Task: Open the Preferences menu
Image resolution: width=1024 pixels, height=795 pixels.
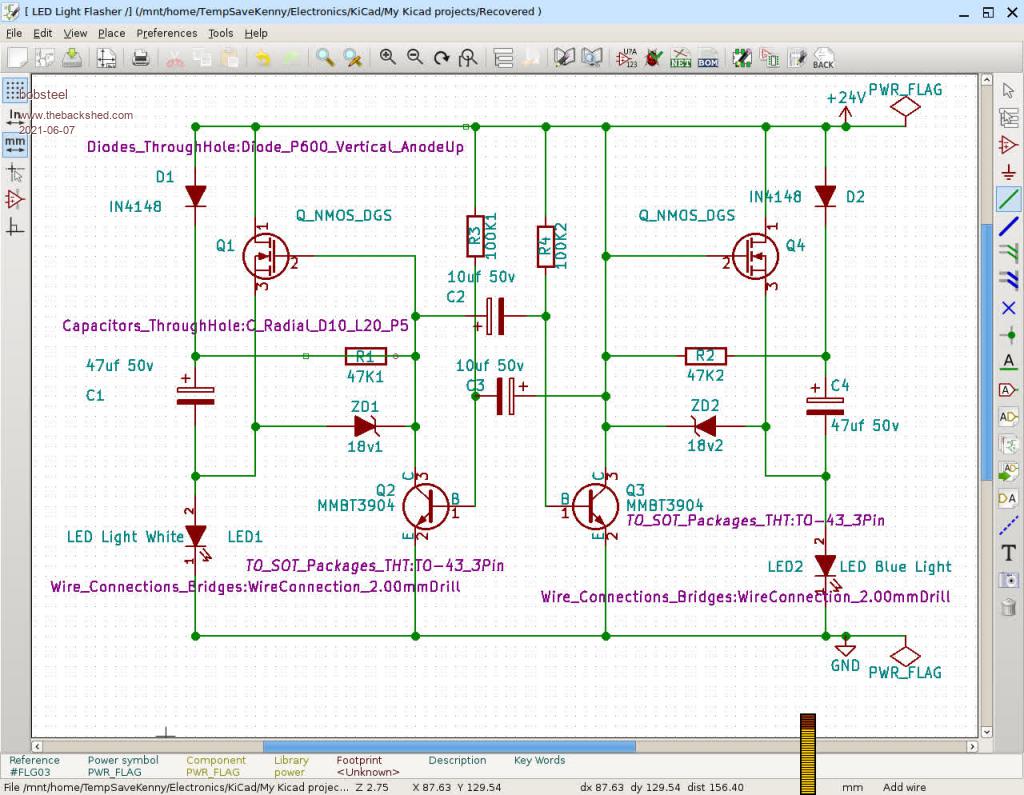Action: pyautogui.click(x=167, y=33)
